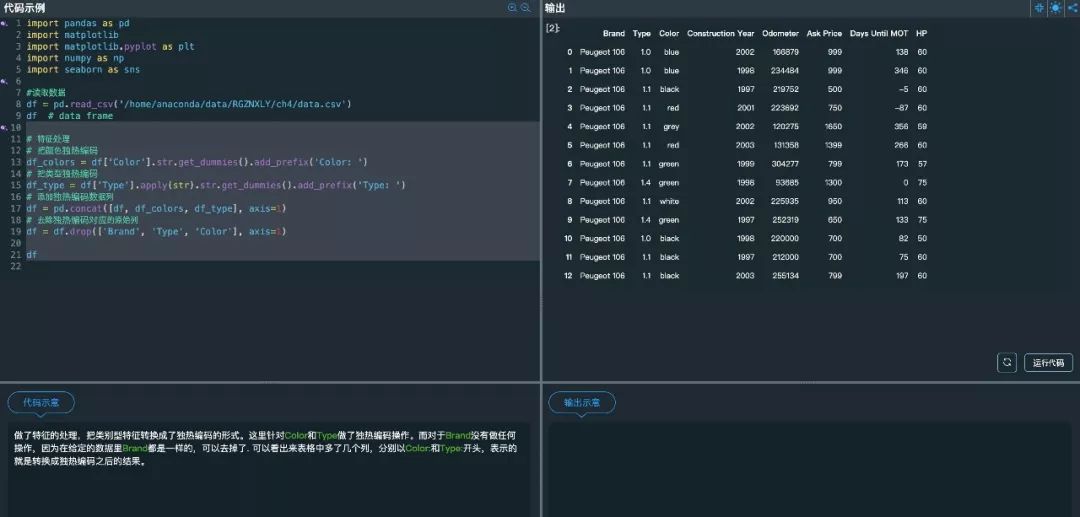This screenshot has width=1080, height=517.
Task: Click the cell marker beside line 10
Action: click(x=3, y=127)
